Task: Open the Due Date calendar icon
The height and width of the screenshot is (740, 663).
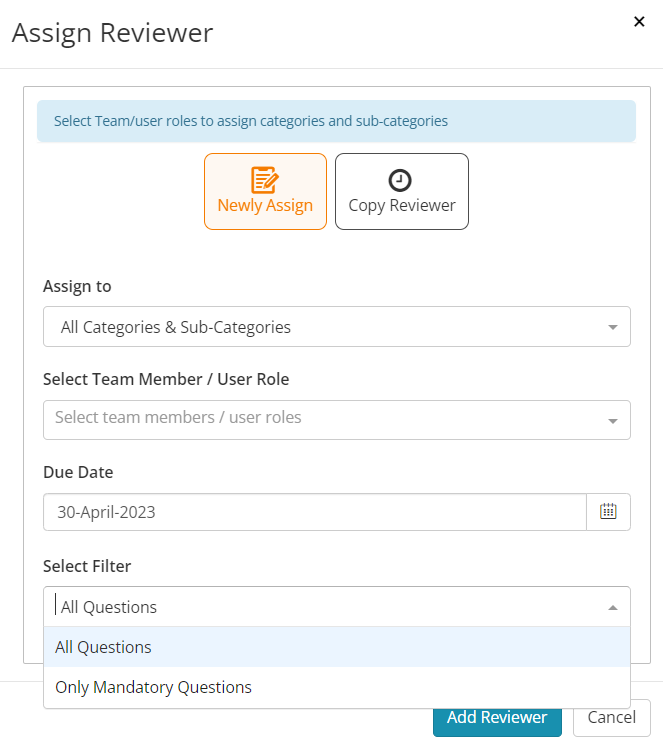Action: click(608, 512)
